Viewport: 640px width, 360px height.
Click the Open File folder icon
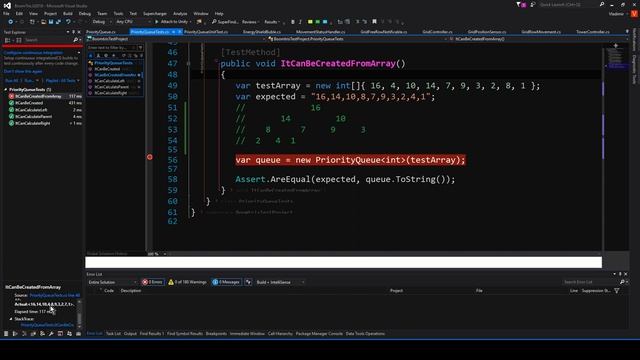43,22
